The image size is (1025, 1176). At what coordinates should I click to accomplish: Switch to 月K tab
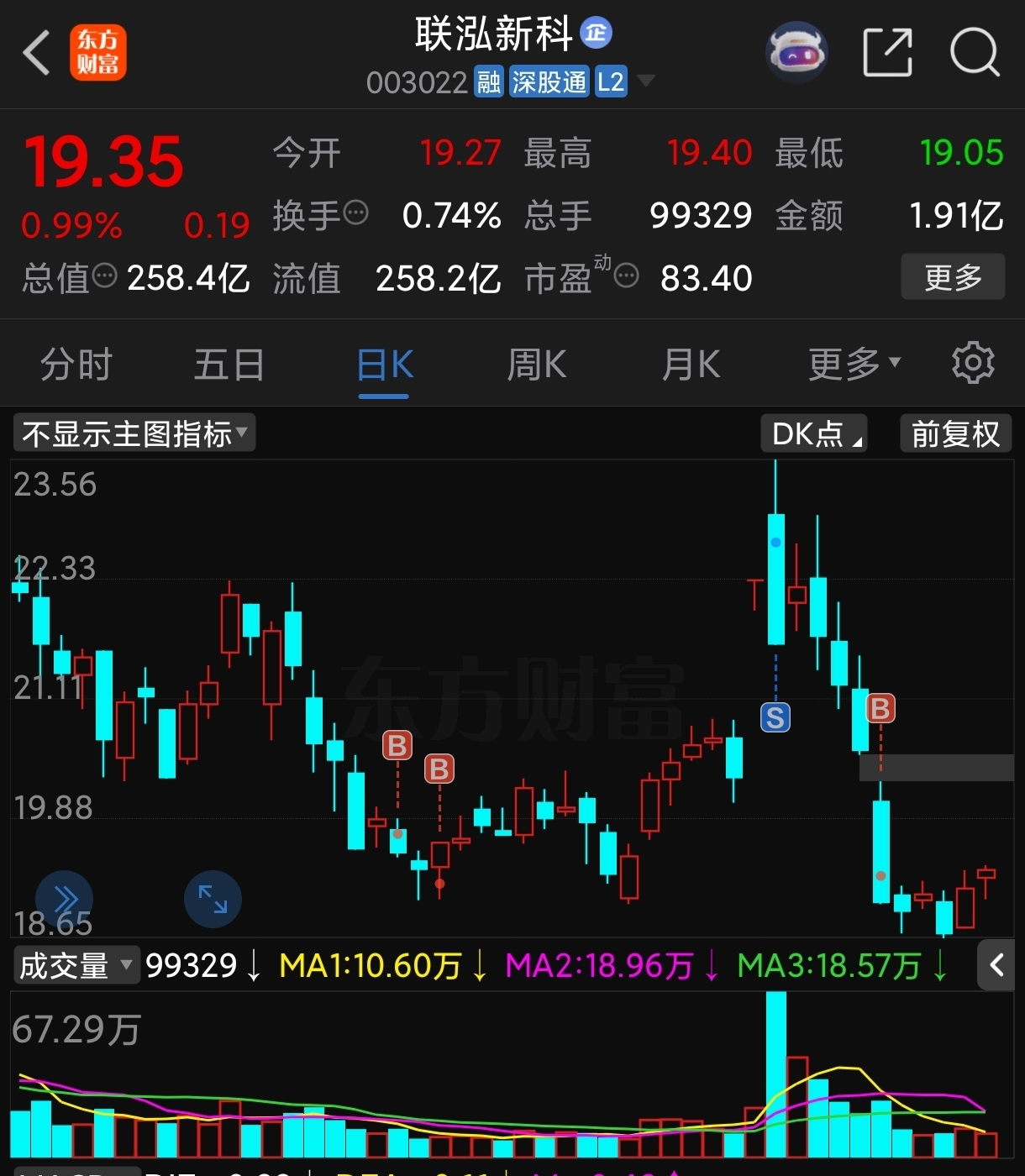pos(691,365)
